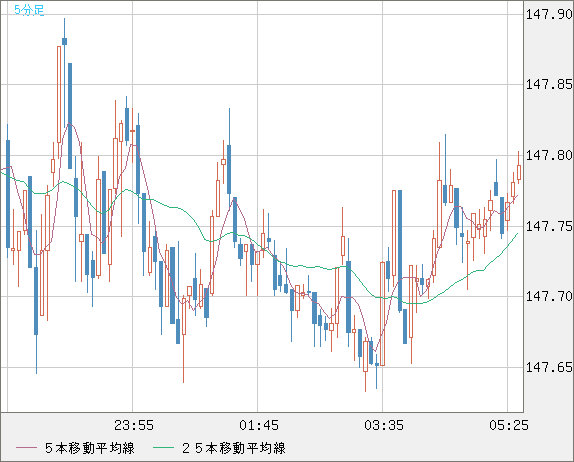This screenshot has height=462, width=574.
Task: Click the 147.75 price axis label
Action: coord(549,226)
